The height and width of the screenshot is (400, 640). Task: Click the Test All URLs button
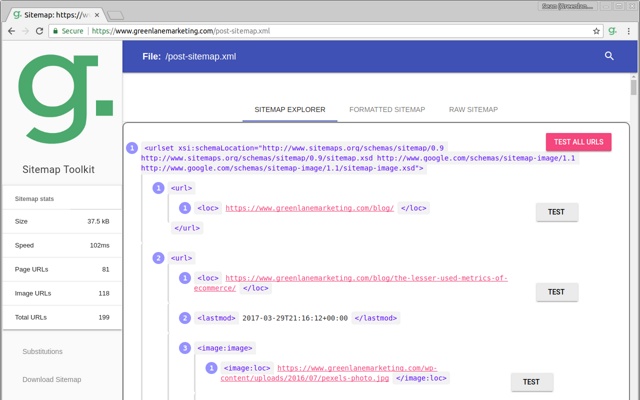(578, 142)
